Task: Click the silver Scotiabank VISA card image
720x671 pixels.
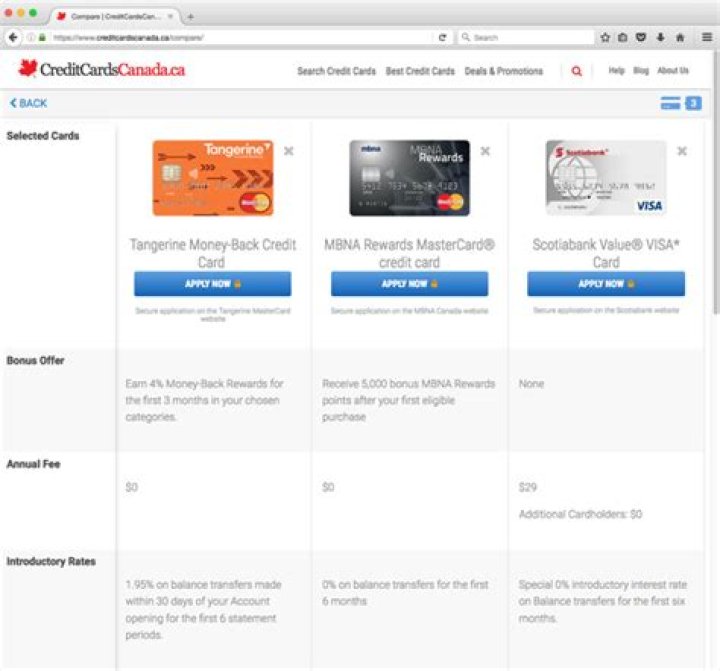Action: 606,178
